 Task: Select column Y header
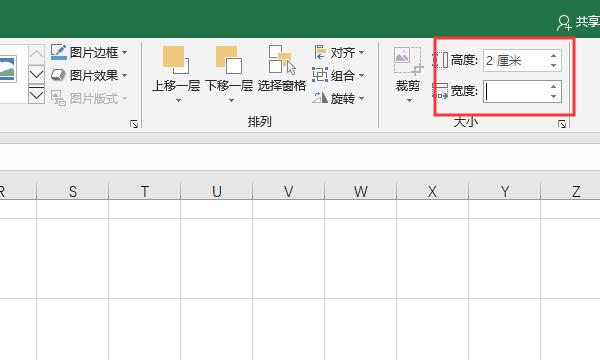point(504,191)
